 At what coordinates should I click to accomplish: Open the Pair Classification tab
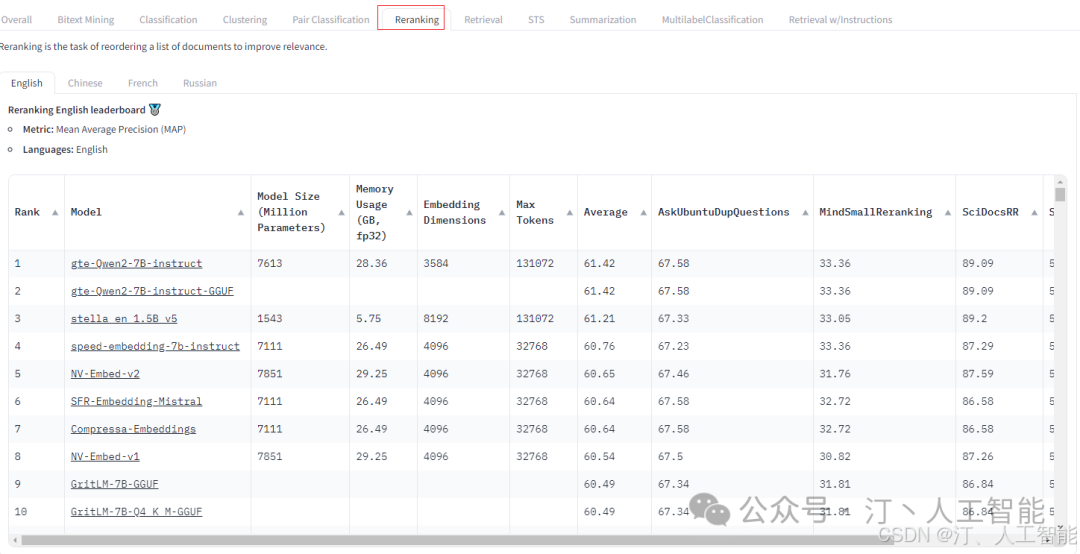pos(330,20)
